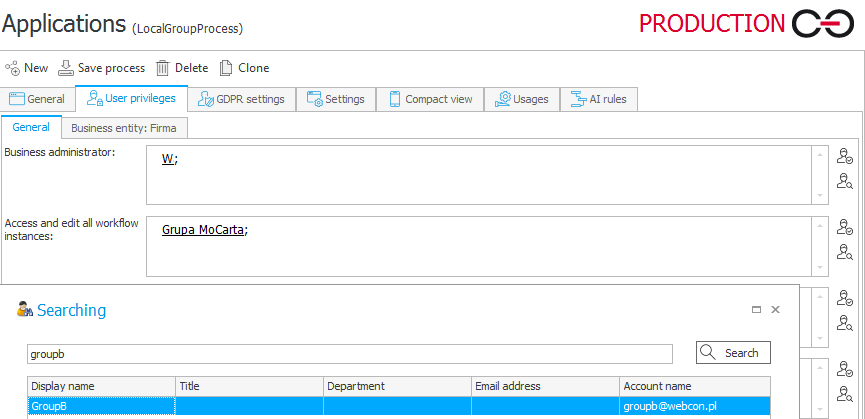The image size is (865, 419).
Task: Sort results by Display name column
Action: click(x=102, y=386)
